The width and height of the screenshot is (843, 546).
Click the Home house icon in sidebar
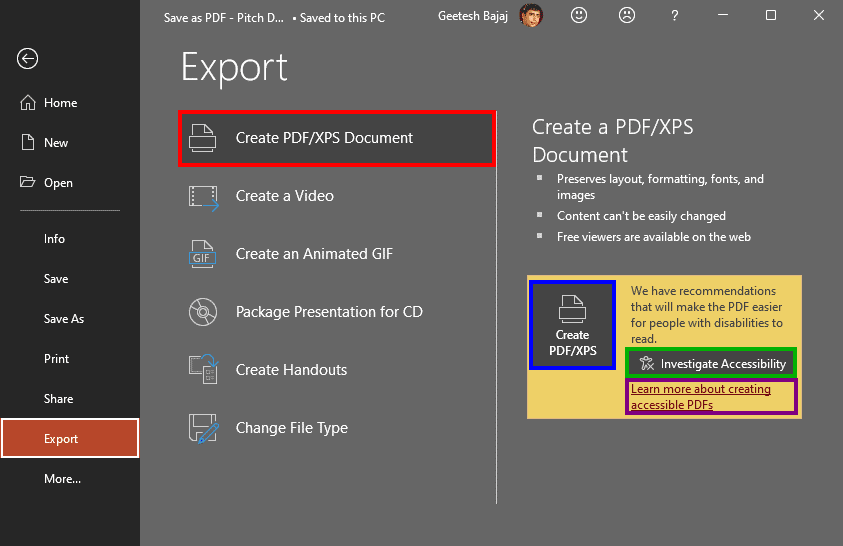point(28,102)
